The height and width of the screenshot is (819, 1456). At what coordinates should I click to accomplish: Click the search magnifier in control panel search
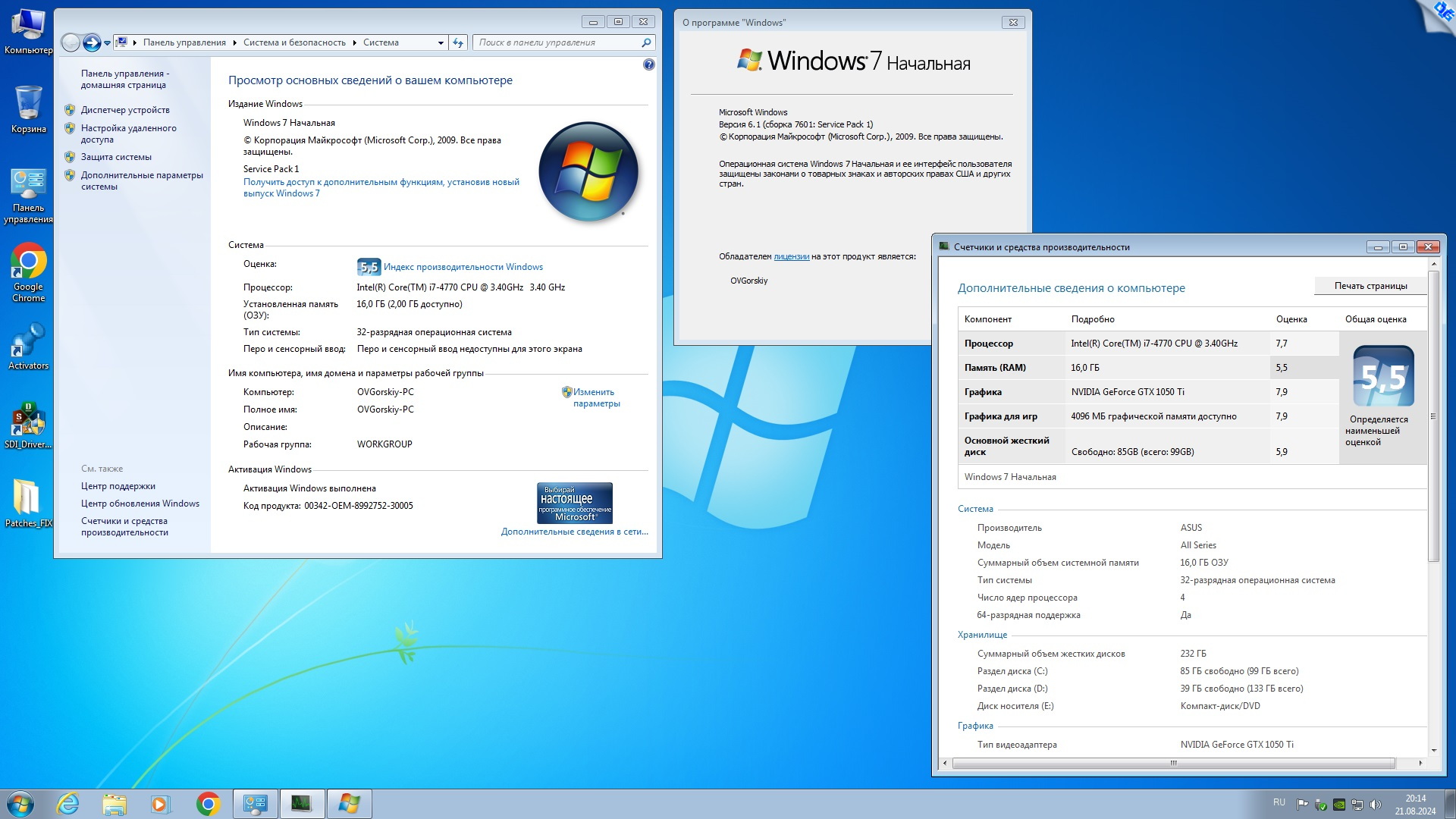(x=646, y=42)
